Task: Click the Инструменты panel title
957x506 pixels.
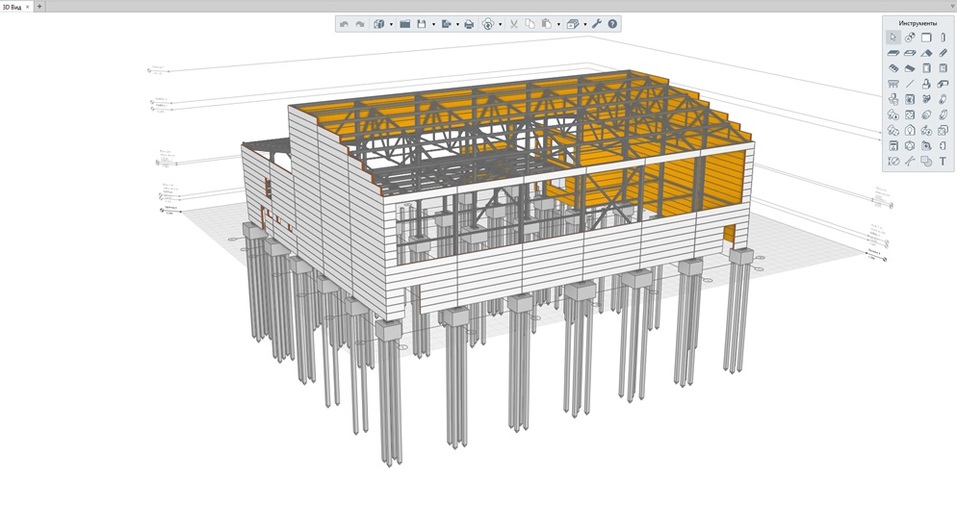Action: point(917,23)
